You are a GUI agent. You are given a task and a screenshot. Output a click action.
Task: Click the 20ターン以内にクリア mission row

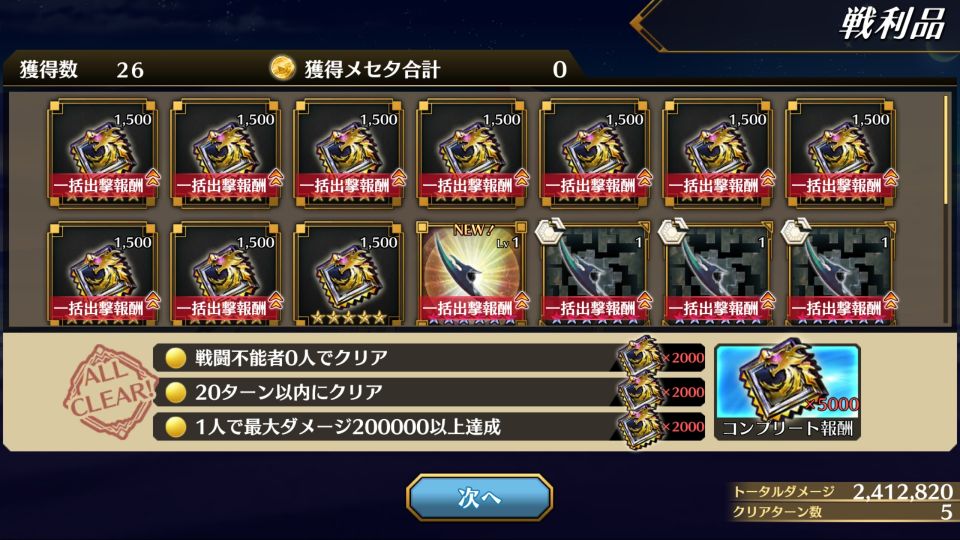pyautogui.click(x=429, y=392)
